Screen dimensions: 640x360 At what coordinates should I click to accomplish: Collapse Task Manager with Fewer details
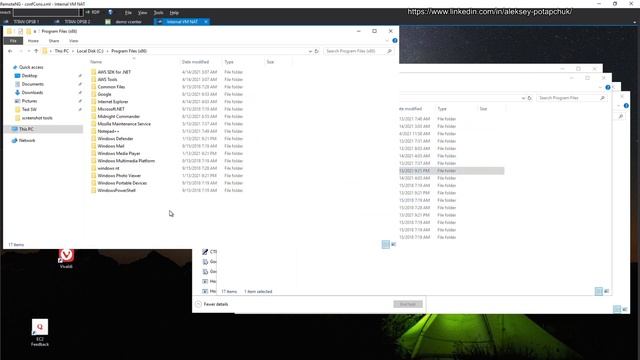[x=212, y=304]
